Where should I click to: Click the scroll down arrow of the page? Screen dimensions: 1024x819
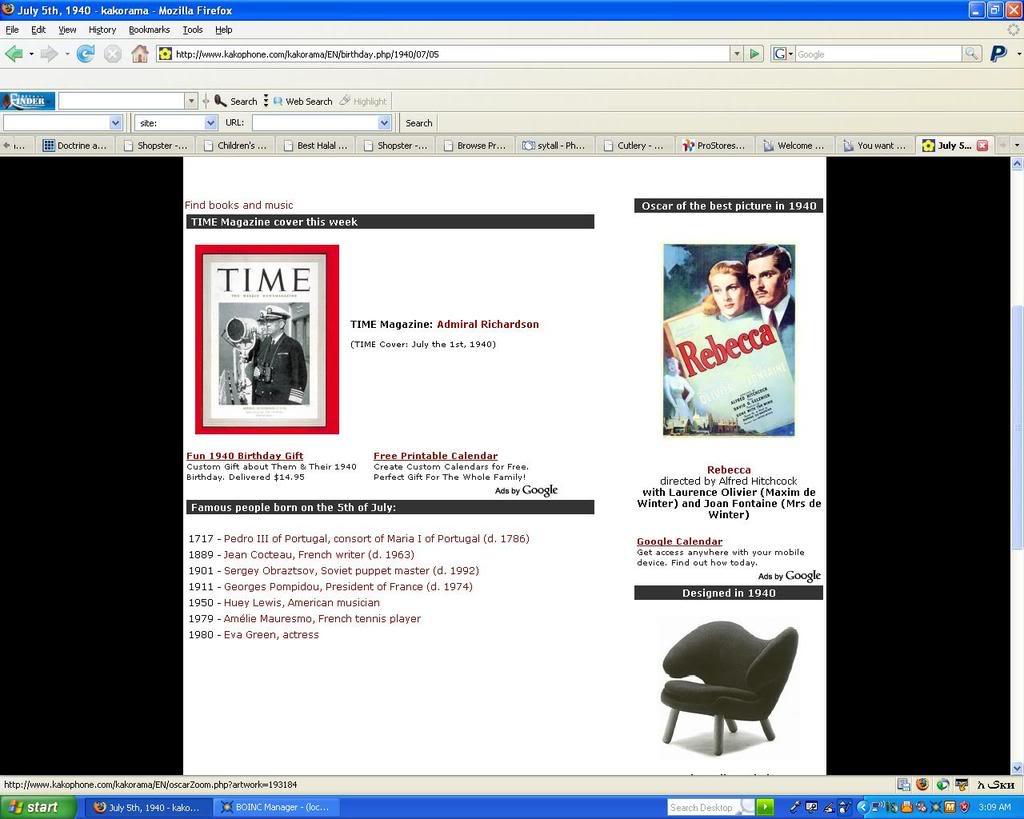[x=1017, y=769]
